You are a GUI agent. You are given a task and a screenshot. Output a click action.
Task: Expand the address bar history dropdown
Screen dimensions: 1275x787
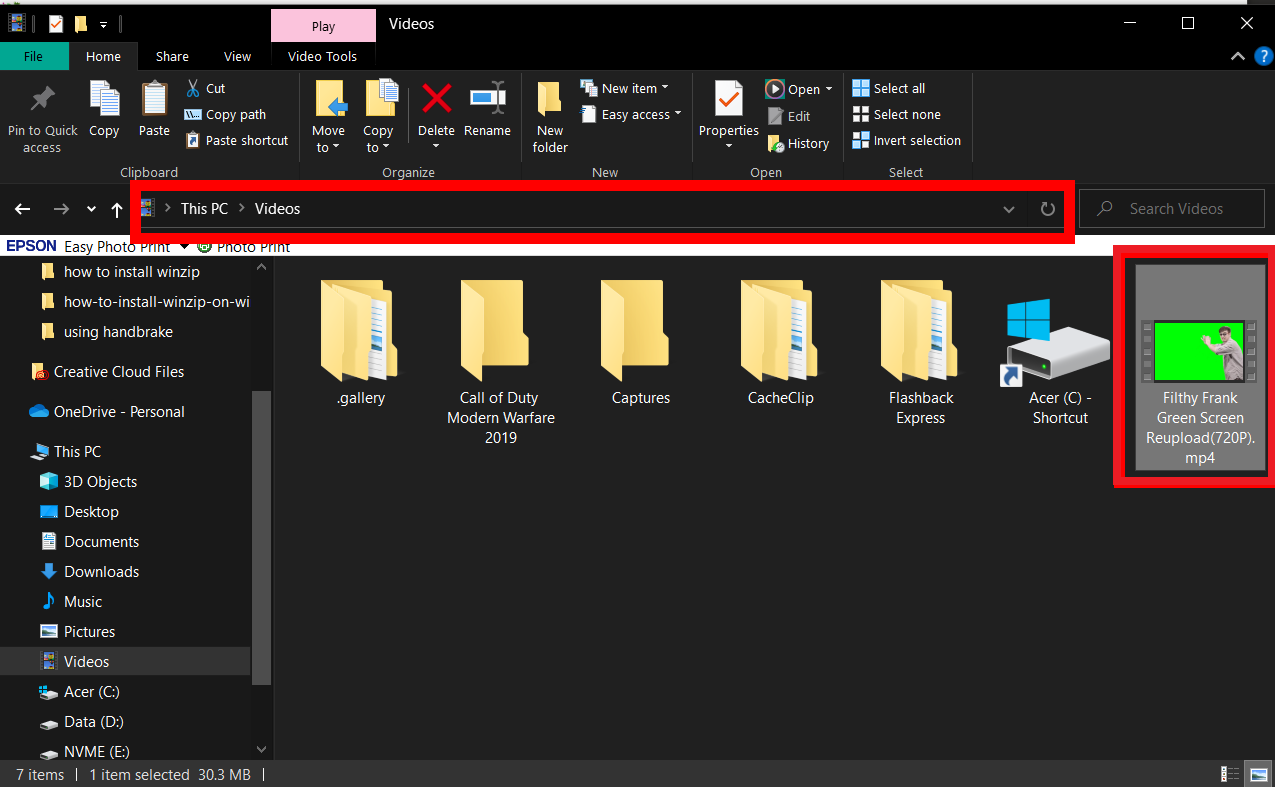1009,209
